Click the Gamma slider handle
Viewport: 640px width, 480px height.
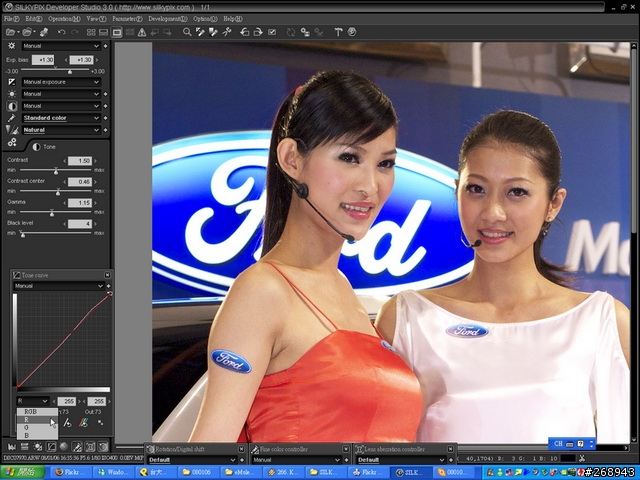pos(52,213)
